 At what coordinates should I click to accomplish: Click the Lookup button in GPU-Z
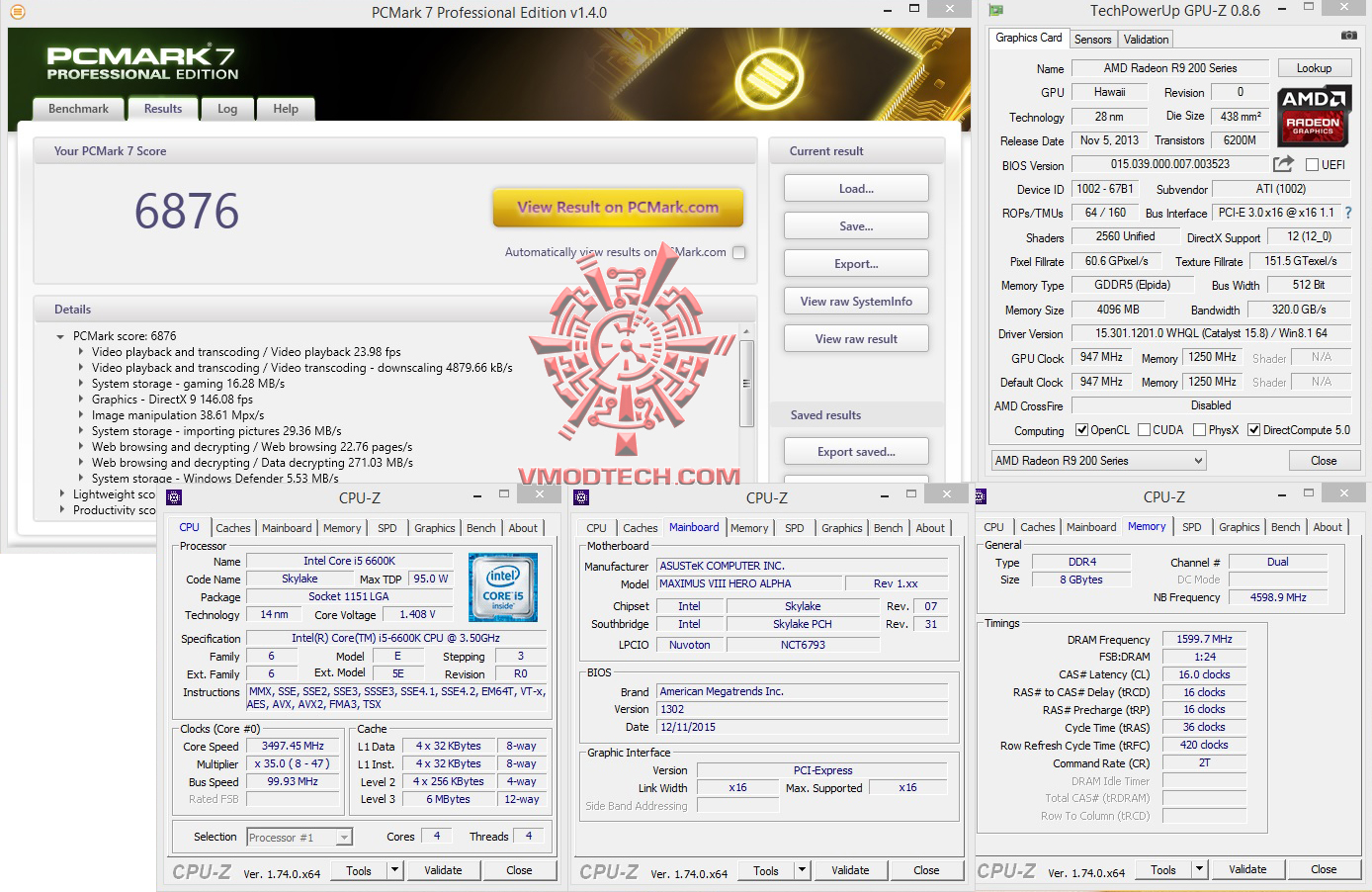click(1314, 68)
